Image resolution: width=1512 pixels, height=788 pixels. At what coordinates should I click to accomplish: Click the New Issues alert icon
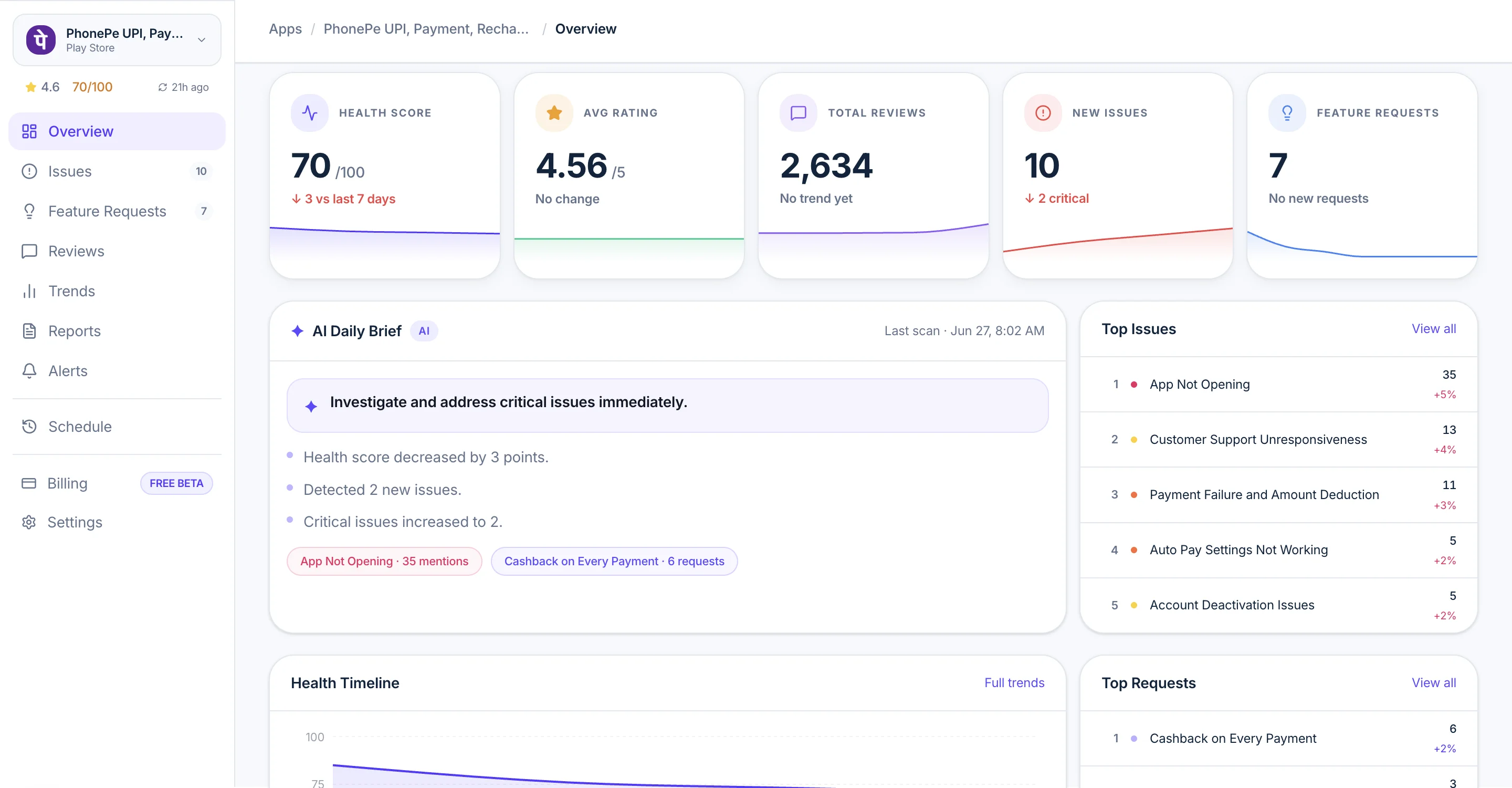click(1043, 112)
